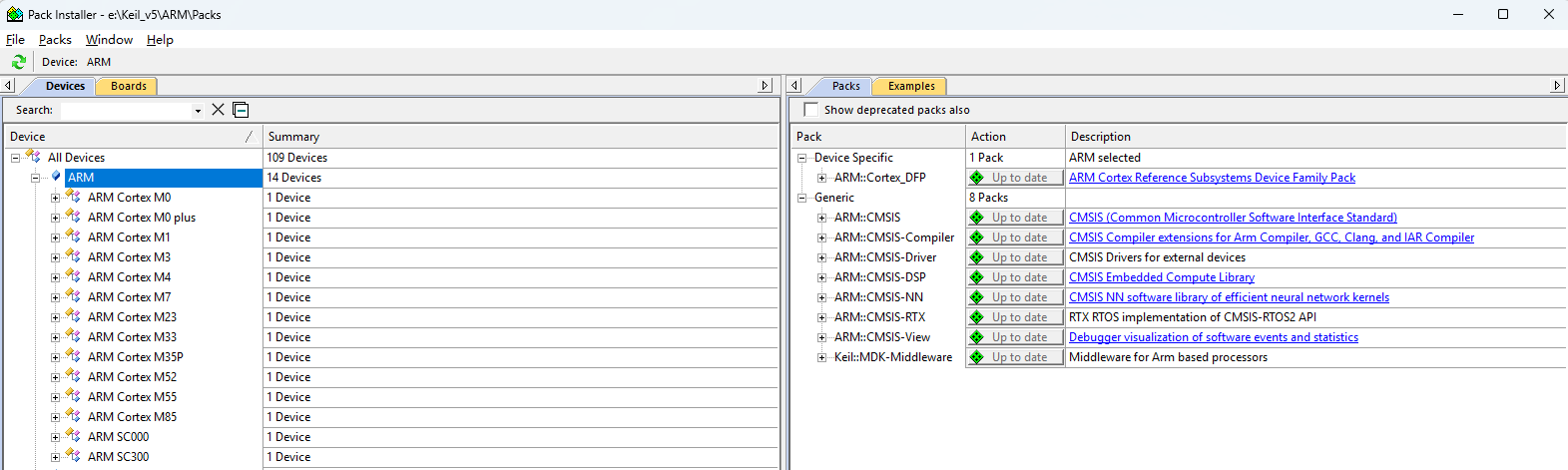Collapse the Device Specific pack group
The image size is (1568, 470).
point(801,158)
